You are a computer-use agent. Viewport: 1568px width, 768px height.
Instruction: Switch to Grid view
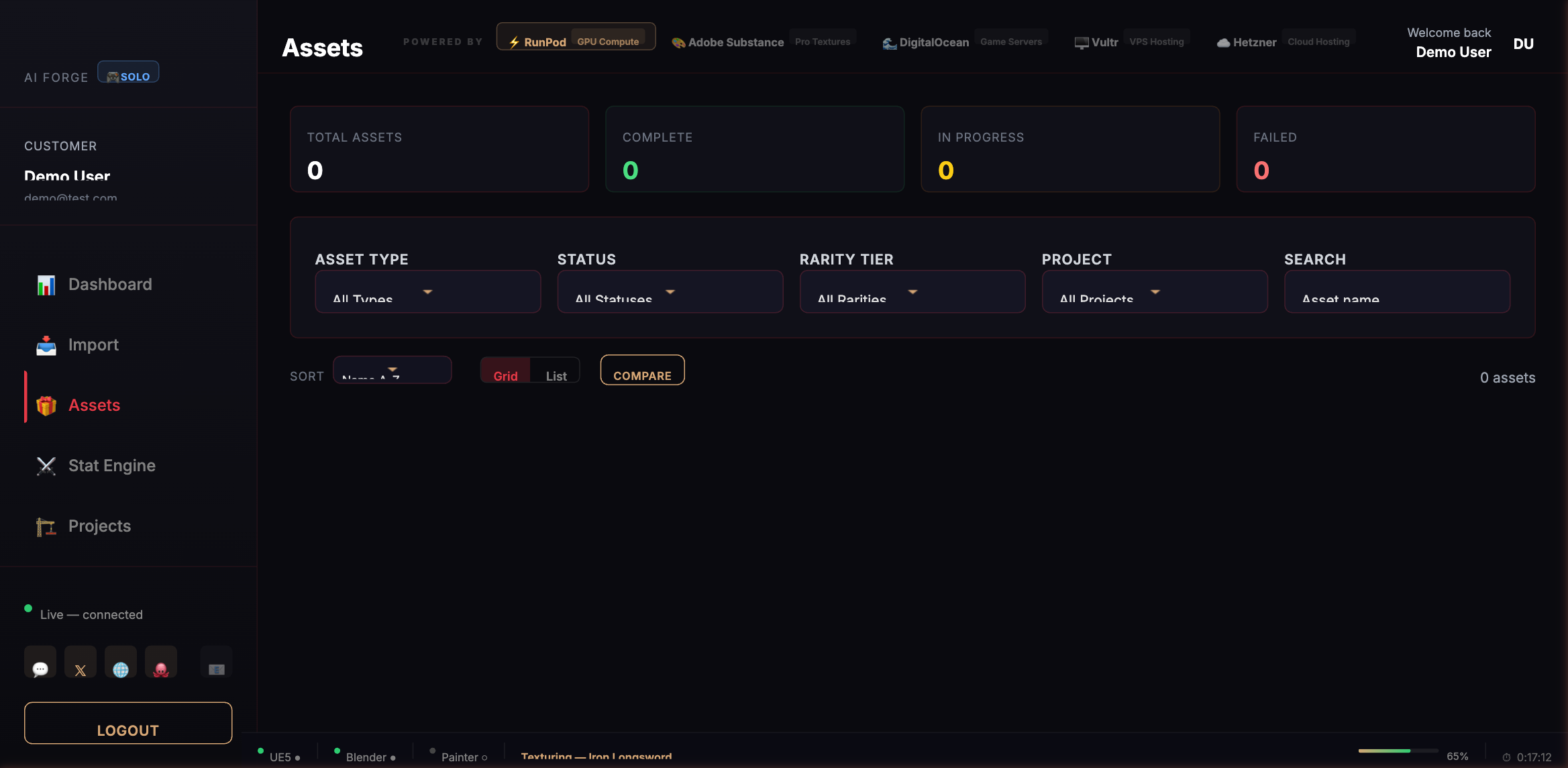505,371
